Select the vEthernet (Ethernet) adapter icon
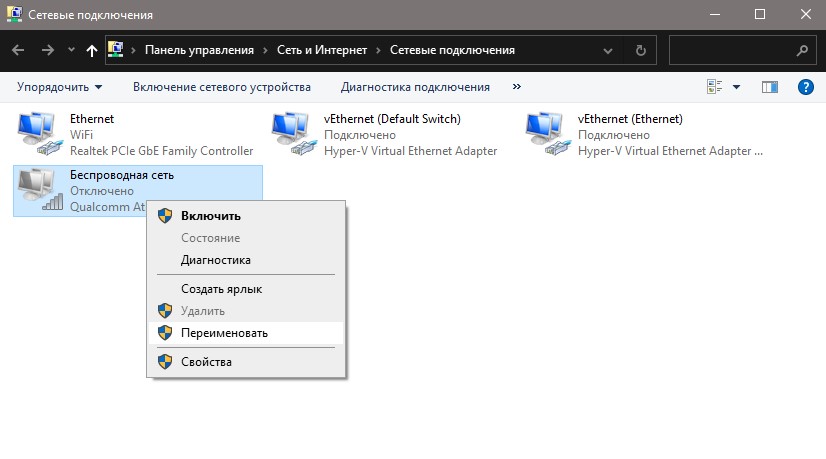This screenshot has height=459, width=826. pos(548,134)
